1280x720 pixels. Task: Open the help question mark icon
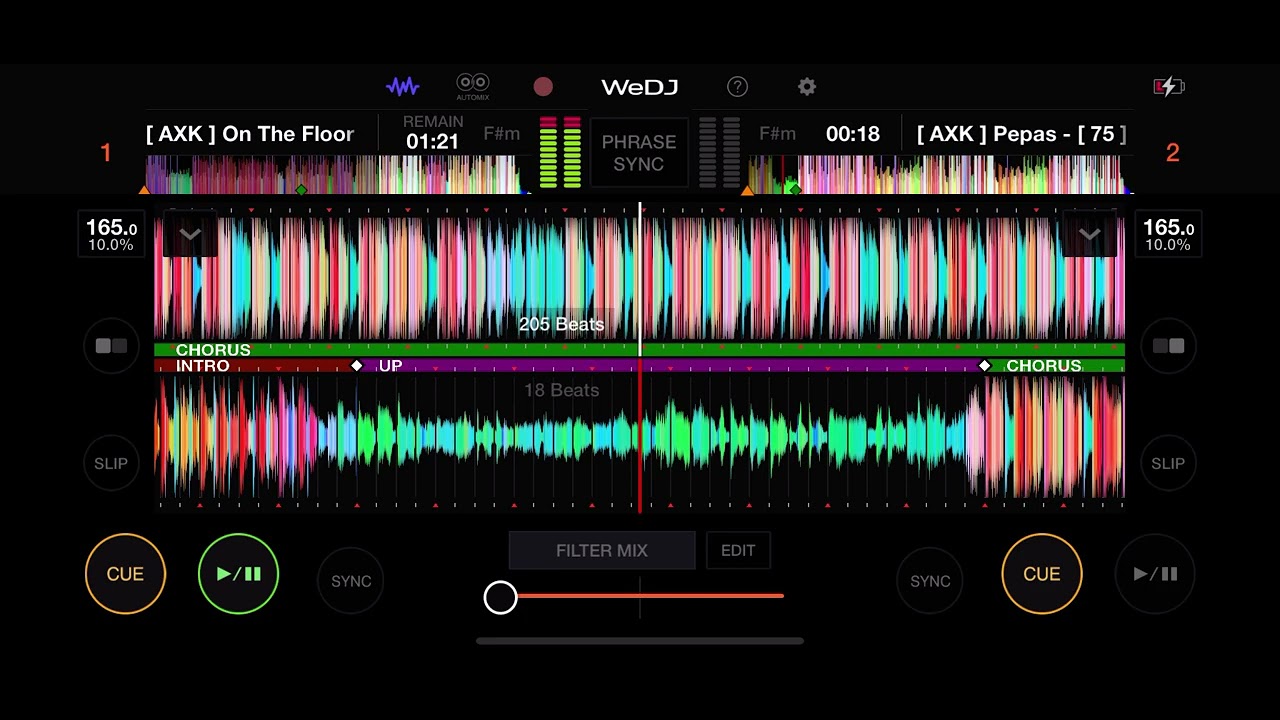[x=737, y=87]
